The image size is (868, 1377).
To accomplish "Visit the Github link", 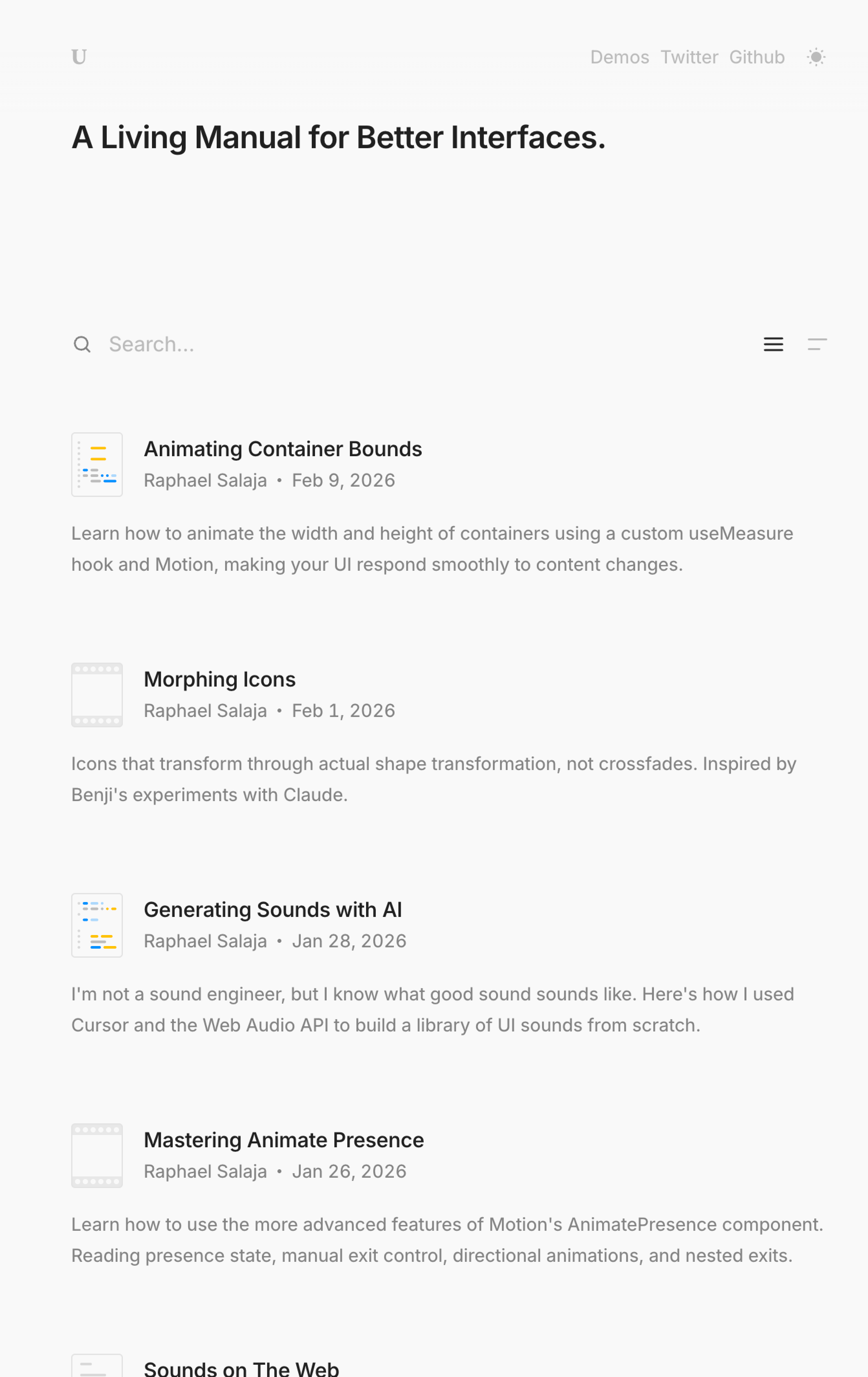I will [x=756, y=57].
